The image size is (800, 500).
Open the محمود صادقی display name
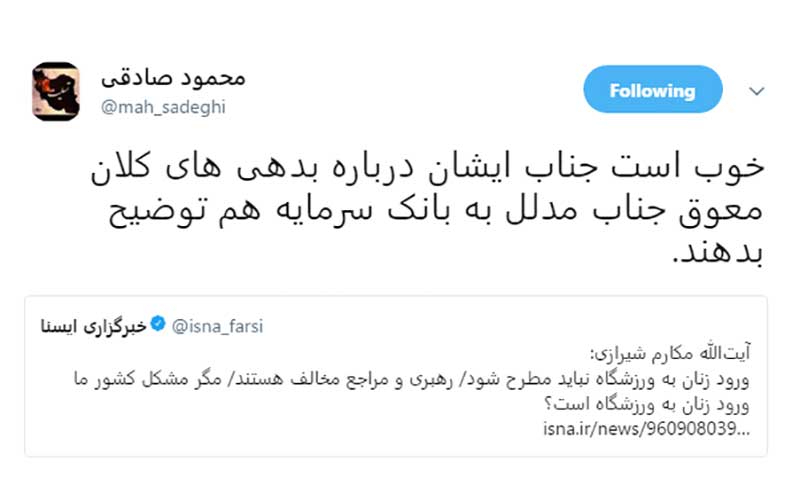point(172,78)
